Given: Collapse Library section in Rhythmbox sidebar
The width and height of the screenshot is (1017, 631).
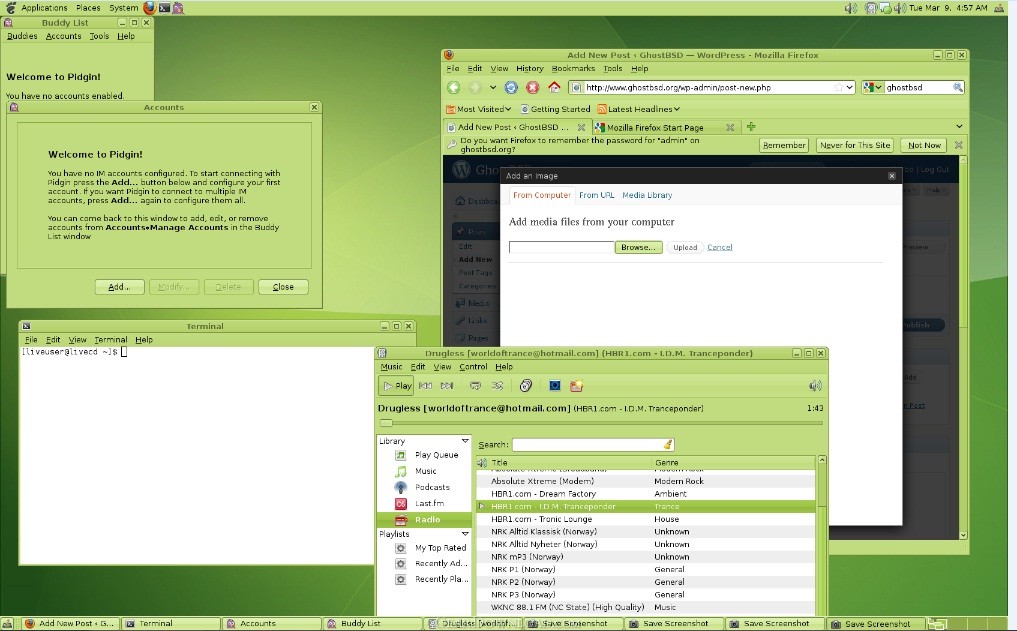Looking at the screenshot, I should pyautogui.click(x=465, y=440).
